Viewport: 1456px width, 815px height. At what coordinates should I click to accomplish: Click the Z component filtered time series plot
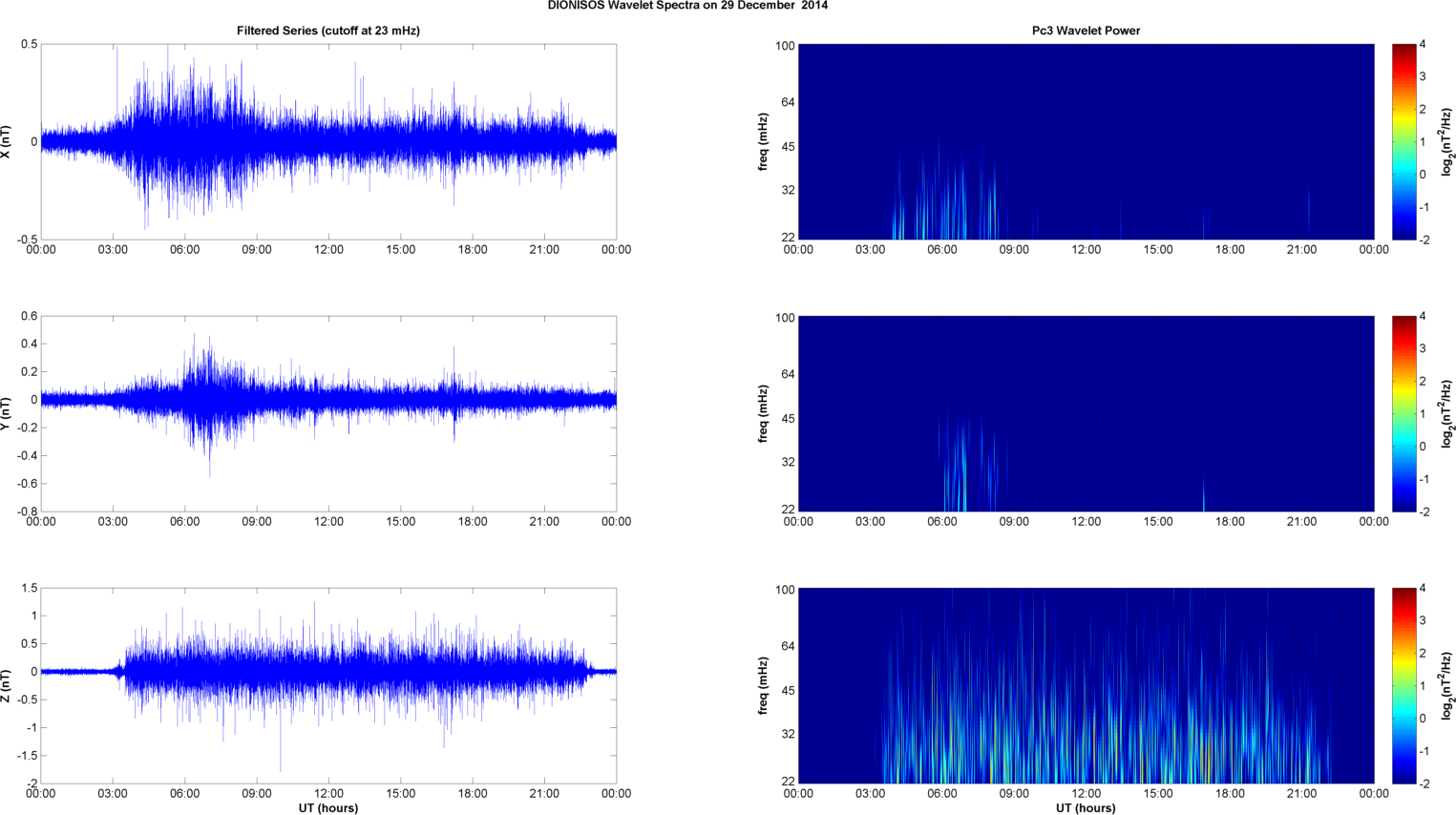(328, 685)
